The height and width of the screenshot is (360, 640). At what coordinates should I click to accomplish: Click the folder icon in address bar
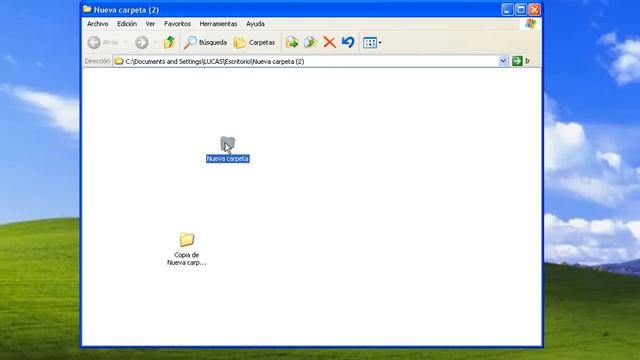119,61
